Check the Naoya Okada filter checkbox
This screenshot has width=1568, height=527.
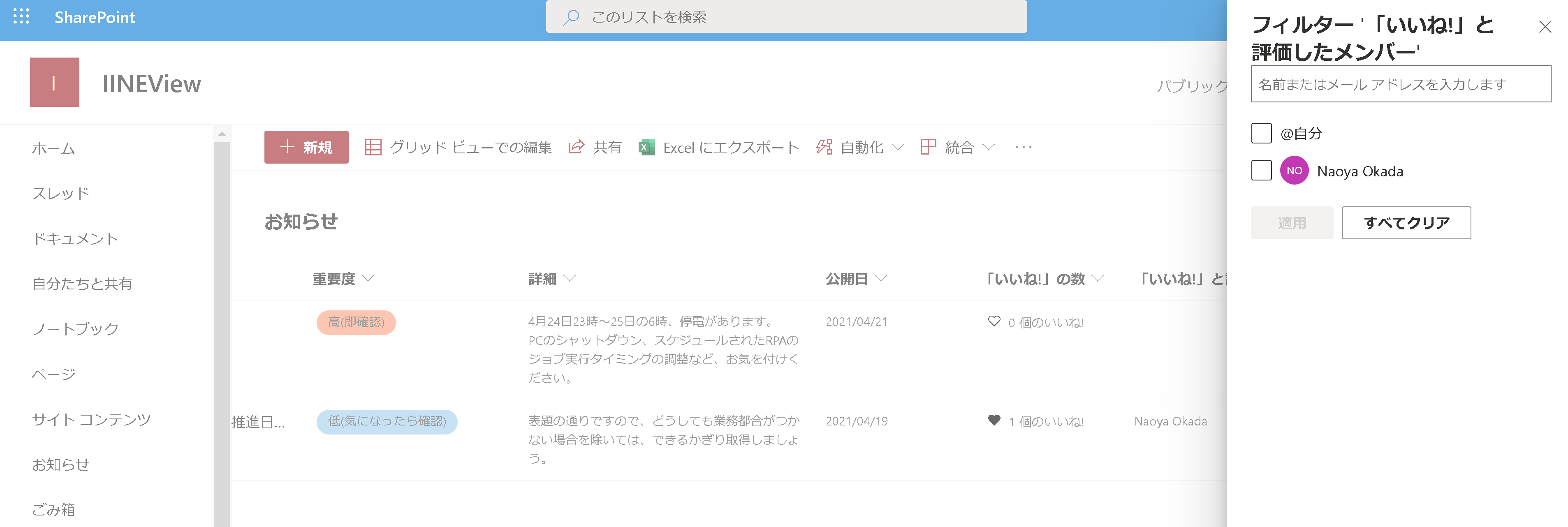1261,171
